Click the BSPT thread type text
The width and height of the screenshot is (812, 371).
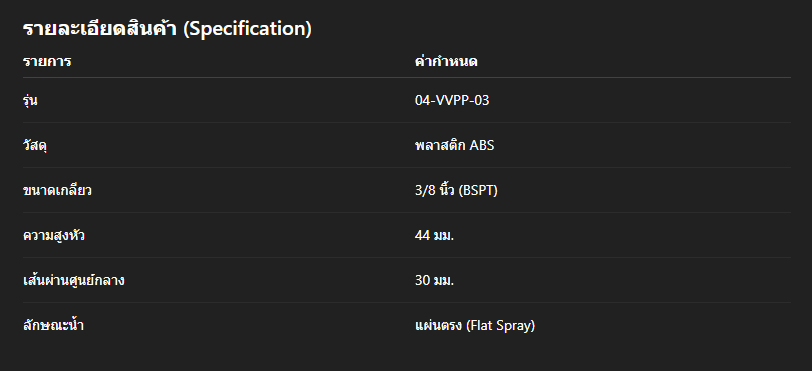pyautogui.click(x=478, y=191)
